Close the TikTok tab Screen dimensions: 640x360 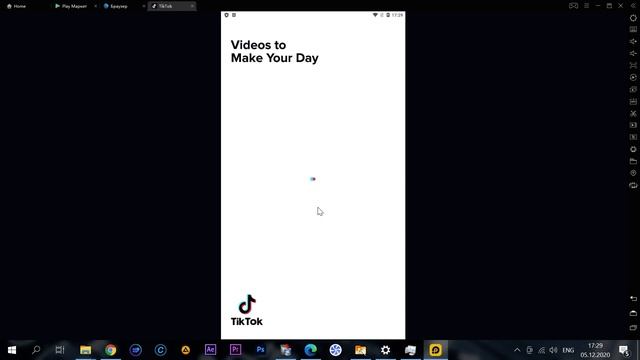pos(192,6)
